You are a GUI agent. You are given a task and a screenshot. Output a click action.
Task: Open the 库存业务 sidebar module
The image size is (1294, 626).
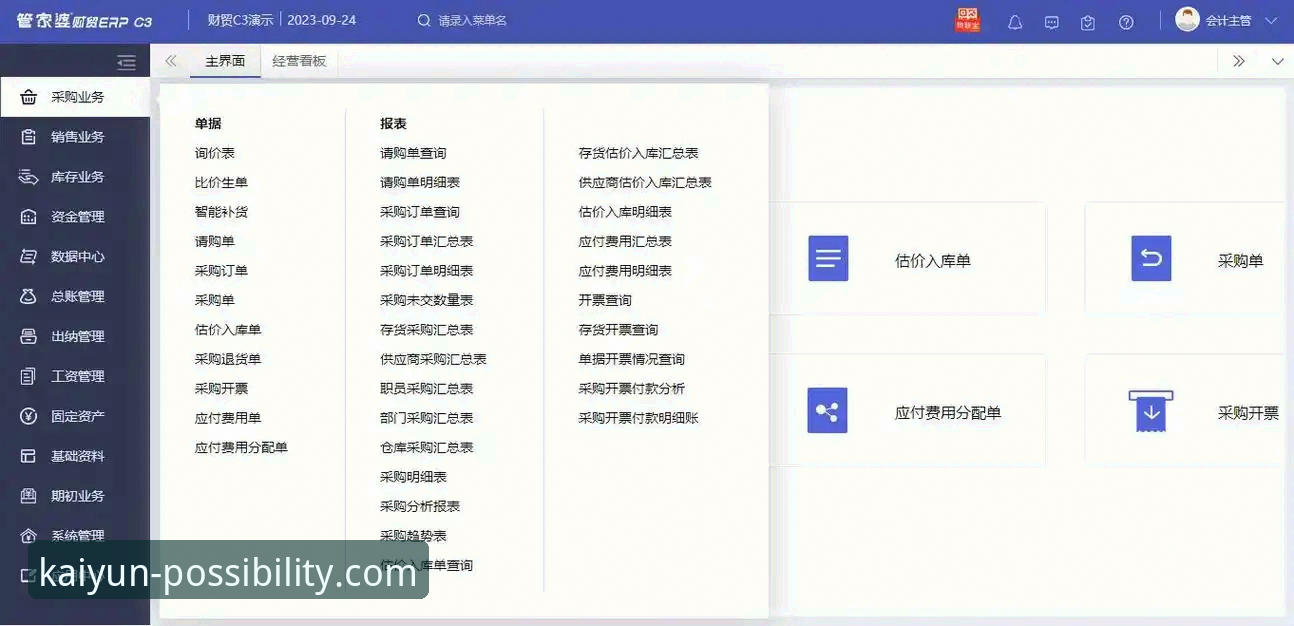[75, 177]
